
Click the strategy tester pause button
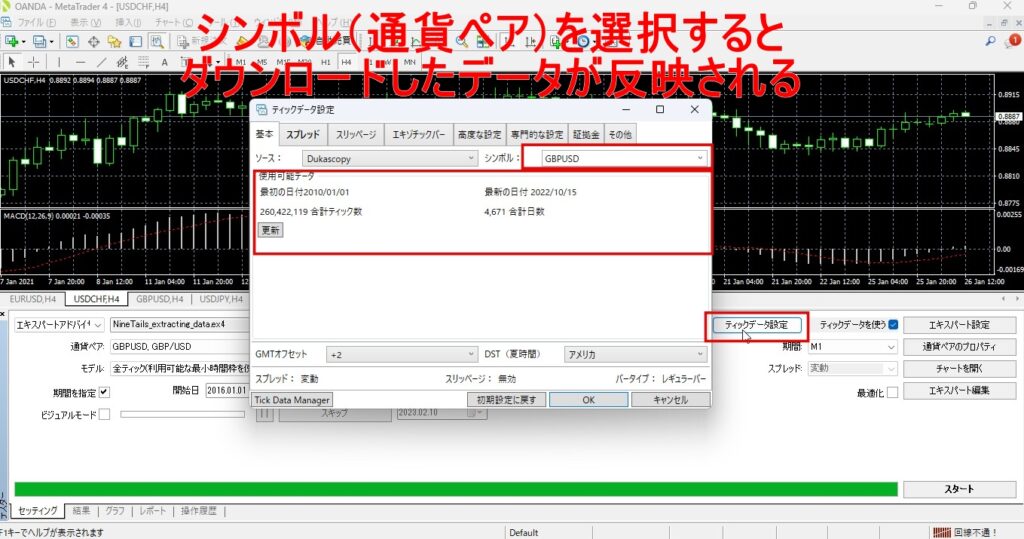264,414
